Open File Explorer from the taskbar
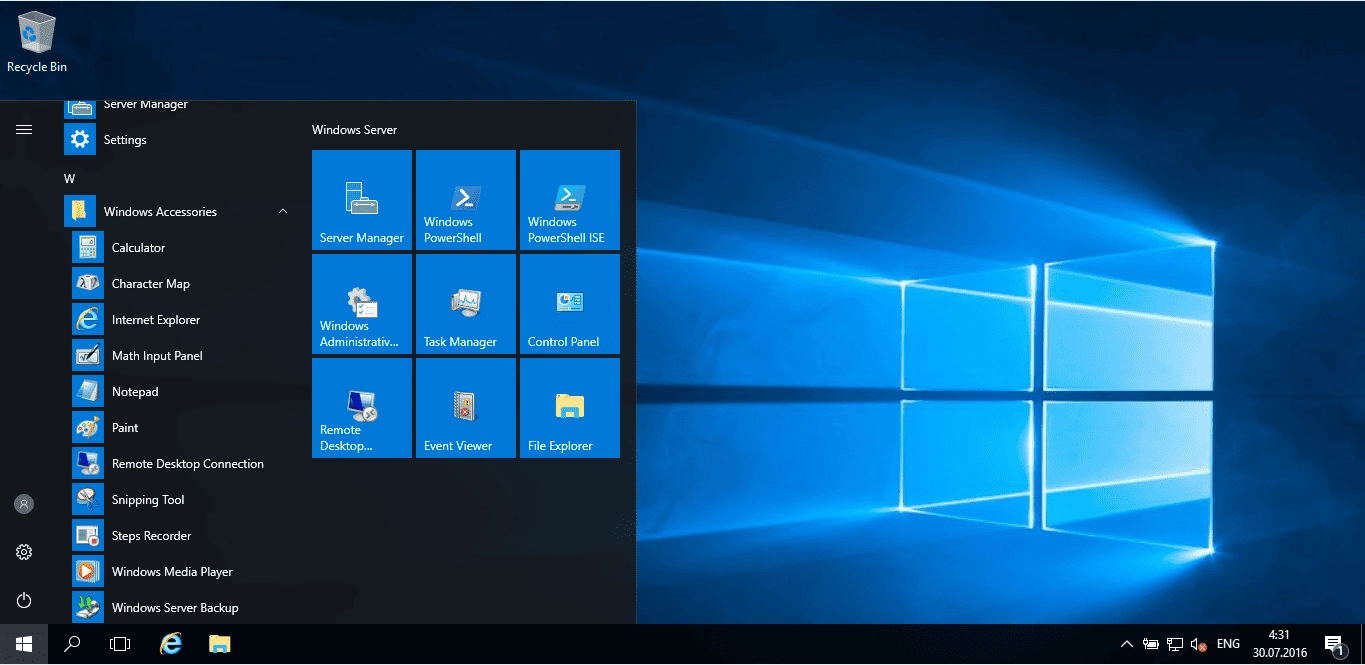The height and width of the screenshot is (665, 1365). click(220, 644)
